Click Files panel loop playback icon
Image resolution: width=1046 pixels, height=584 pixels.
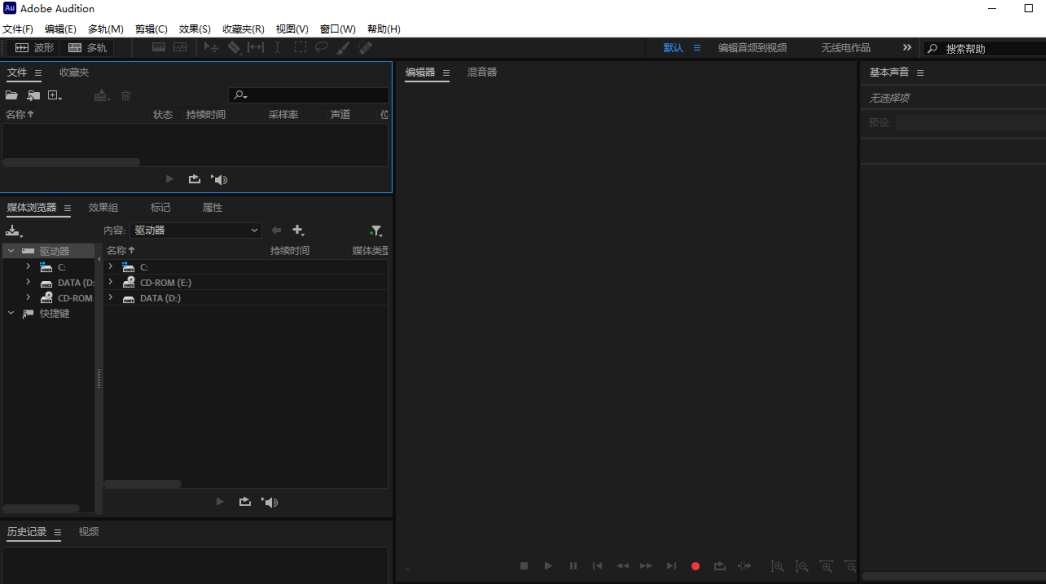194,179
